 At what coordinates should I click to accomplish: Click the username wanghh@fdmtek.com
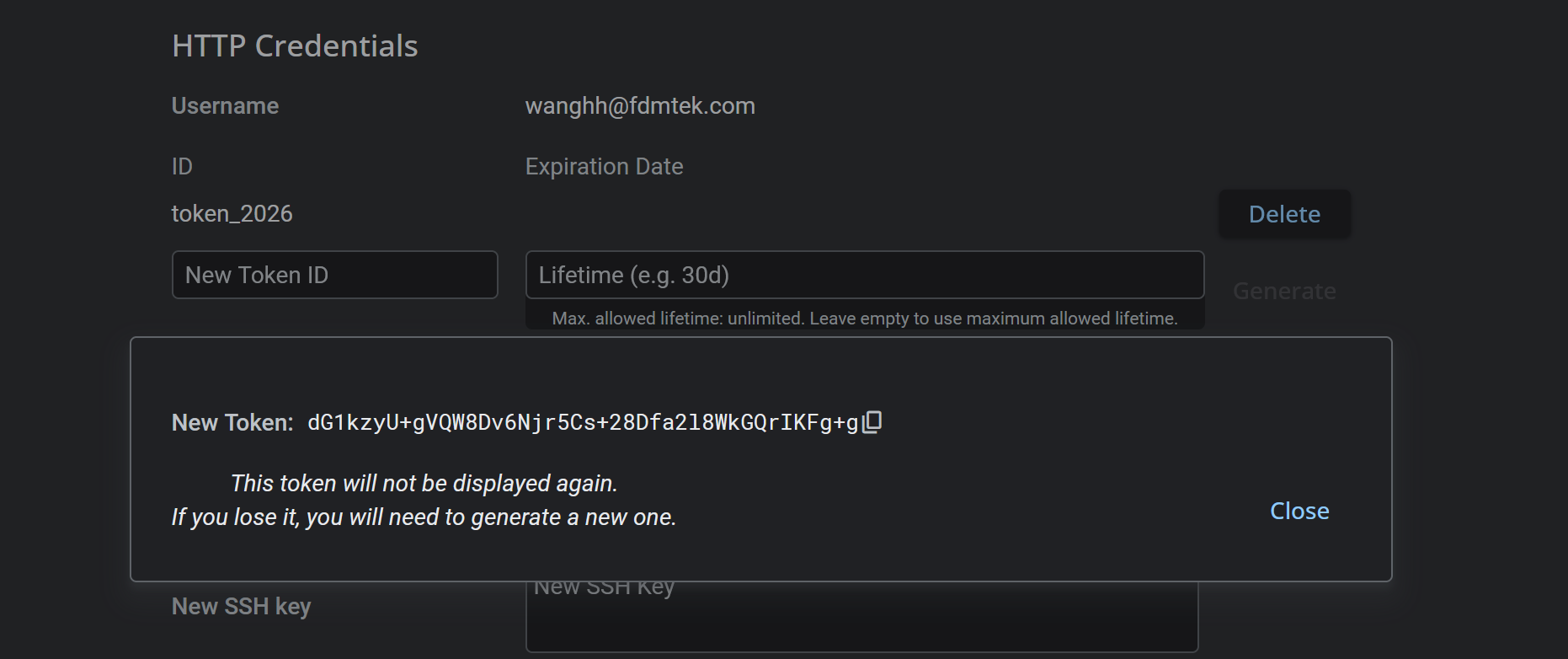(640, 106)
